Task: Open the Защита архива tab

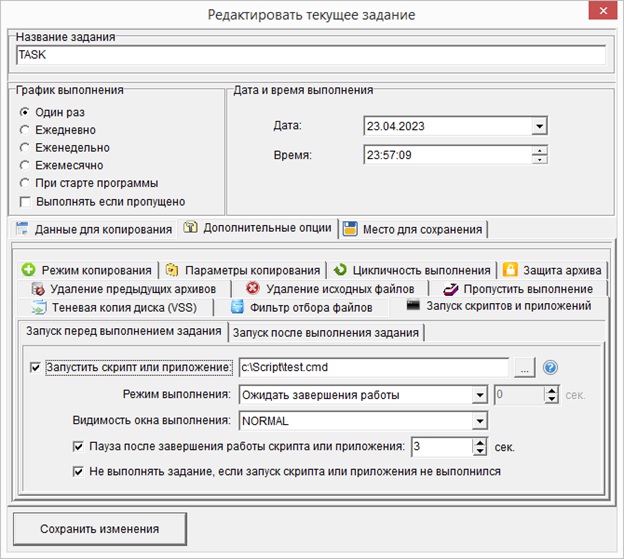Action: pyautogui.click(x=552, y=270)
